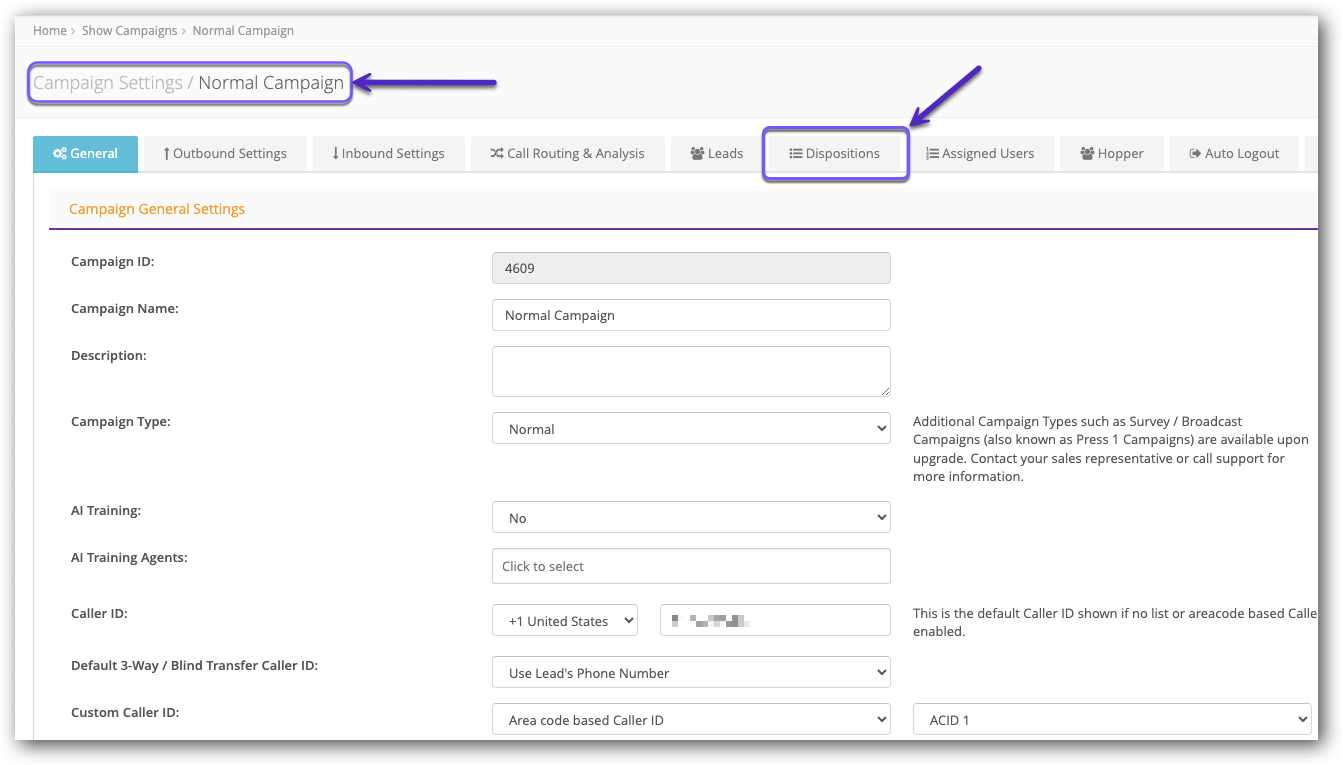Expand the Default 3-Way Transfer Caller ID dropdown

coord(690,672)
